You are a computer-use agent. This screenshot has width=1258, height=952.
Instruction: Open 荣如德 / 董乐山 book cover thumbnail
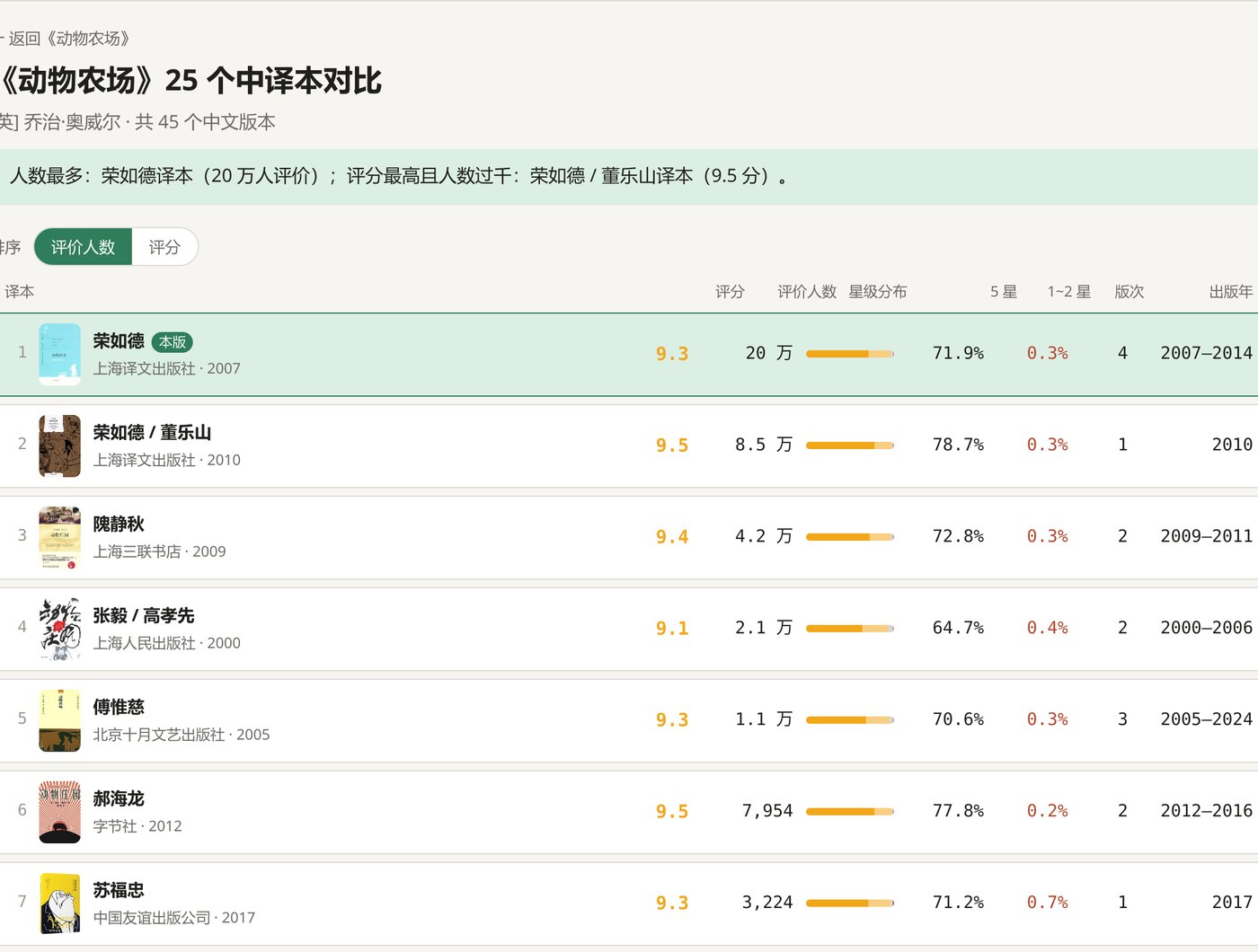click(60, 446)
